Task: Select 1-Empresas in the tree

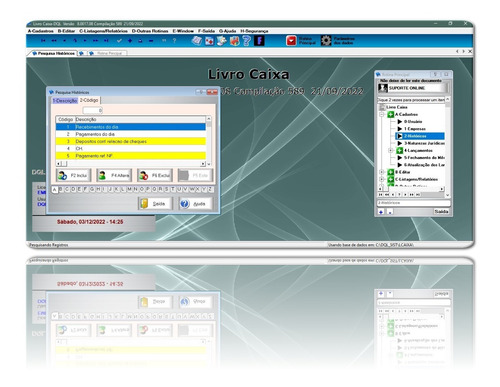Action: (415, 129)
